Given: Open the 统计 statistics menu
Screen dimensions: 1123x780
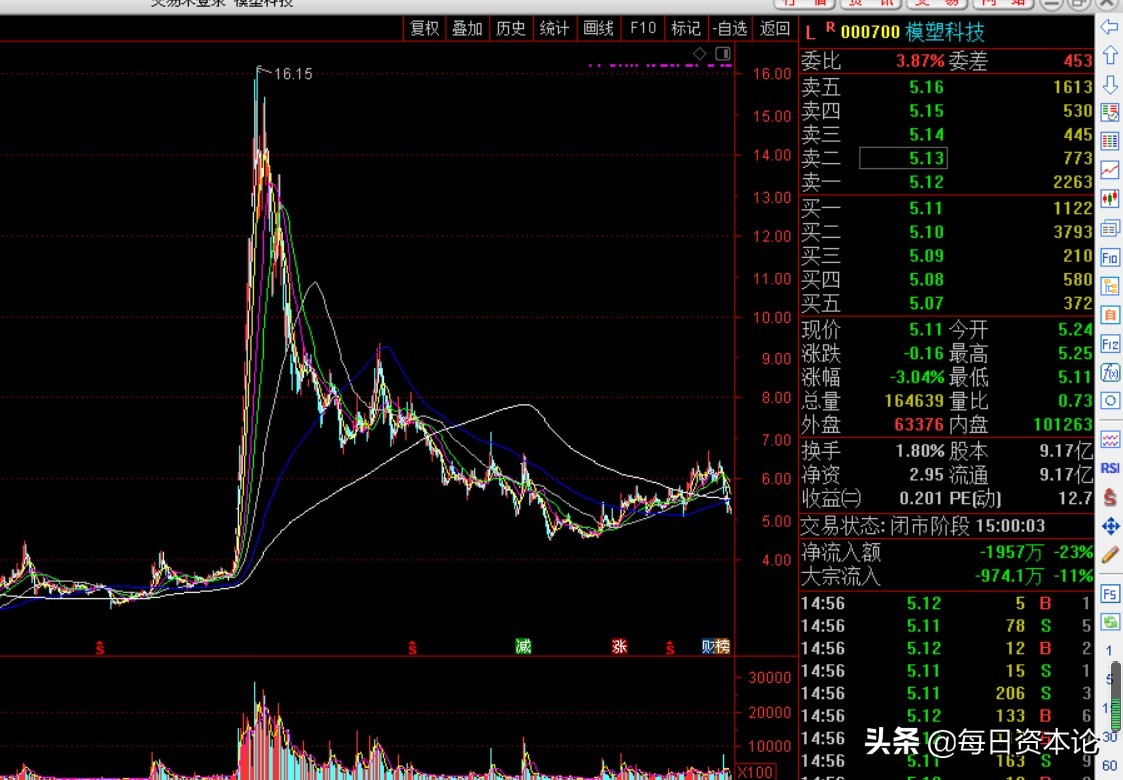Looking at the screenshot, I should tap(554, 28).
